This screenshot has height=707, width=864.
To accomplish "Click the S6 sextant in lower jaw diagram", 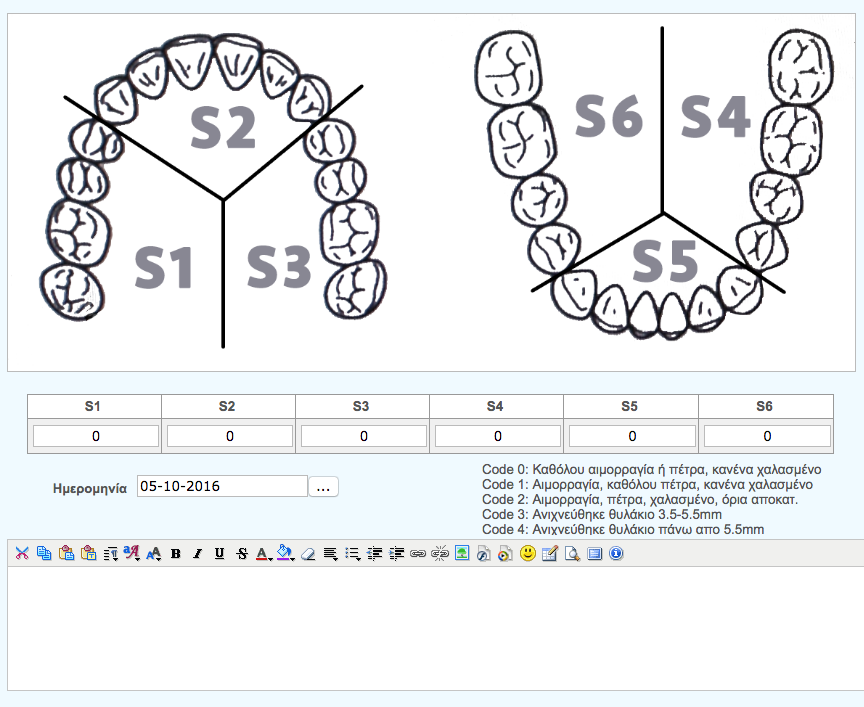I will tap(609, 116).
